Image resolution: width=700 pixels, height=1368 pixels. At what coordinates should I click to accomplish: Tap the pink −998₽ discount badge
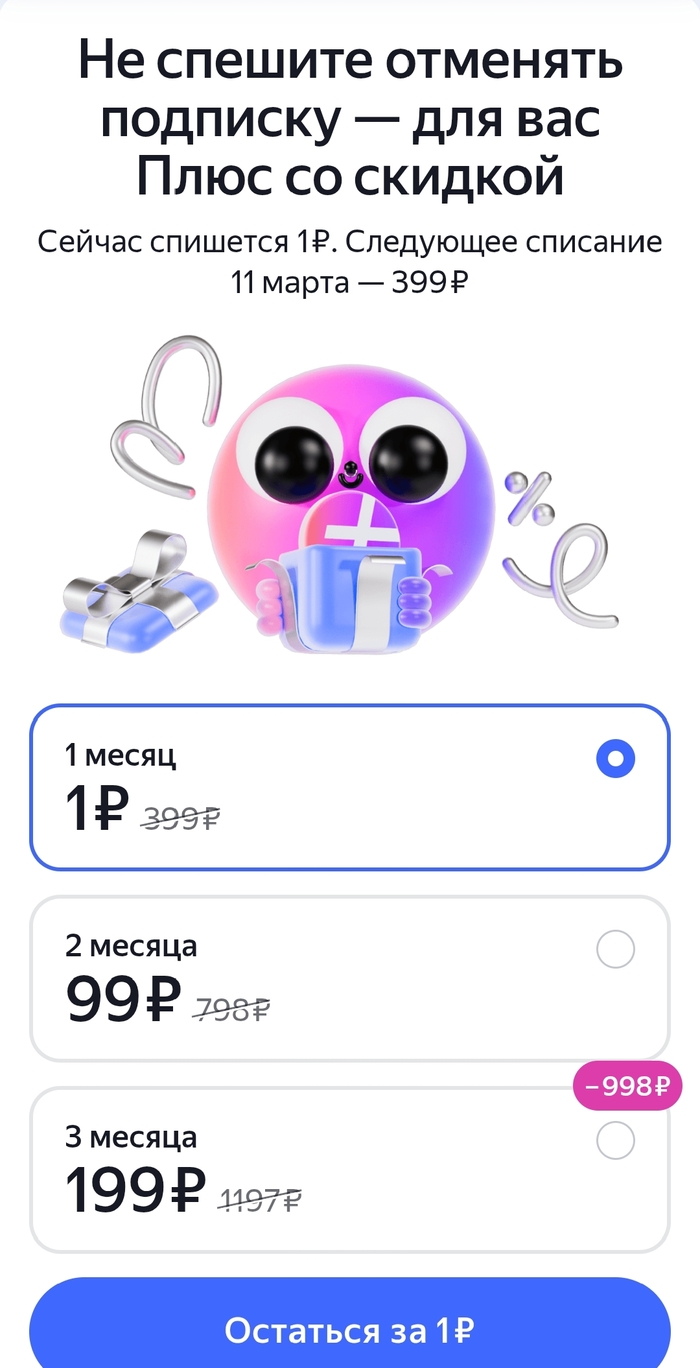click(x=626, y=1086)
